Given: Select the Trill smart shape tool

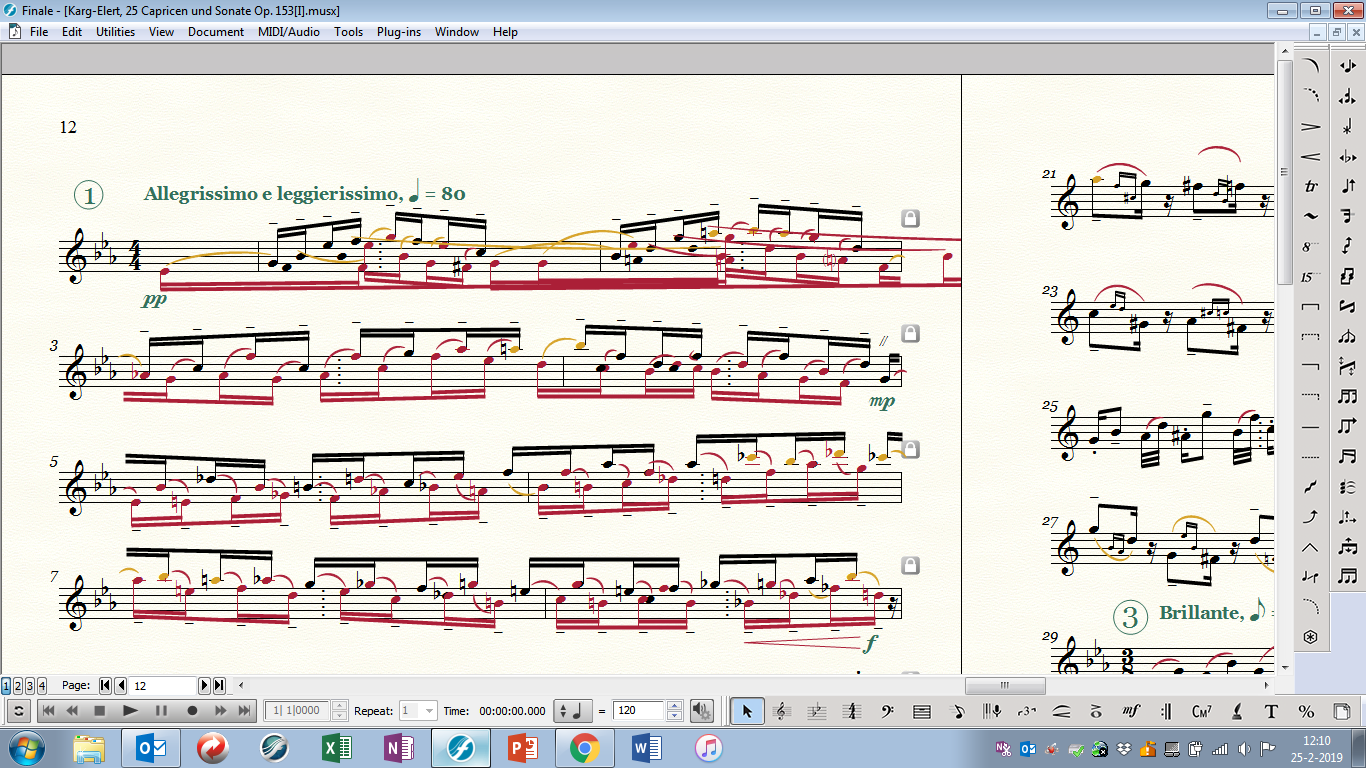Looking at the screenshot, I should (x=1311, y=187).
